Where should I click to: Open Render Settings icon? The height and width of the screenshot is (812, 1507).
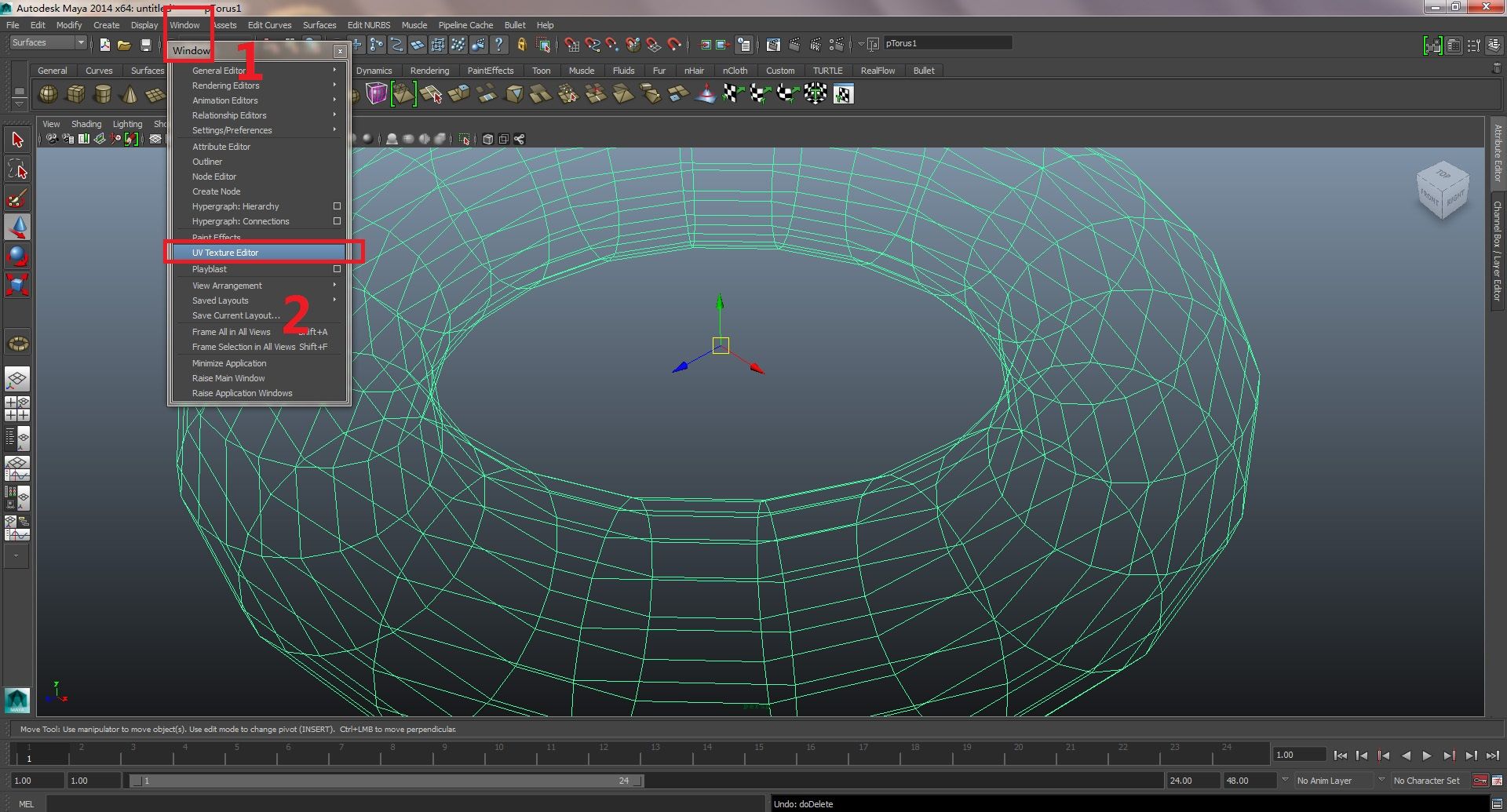click(837, 45)
